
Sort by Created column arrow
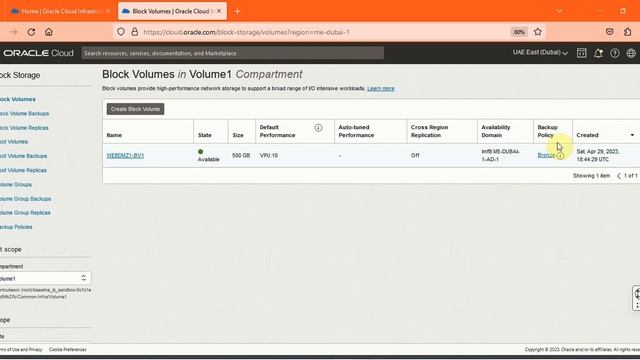pos(632,135)
